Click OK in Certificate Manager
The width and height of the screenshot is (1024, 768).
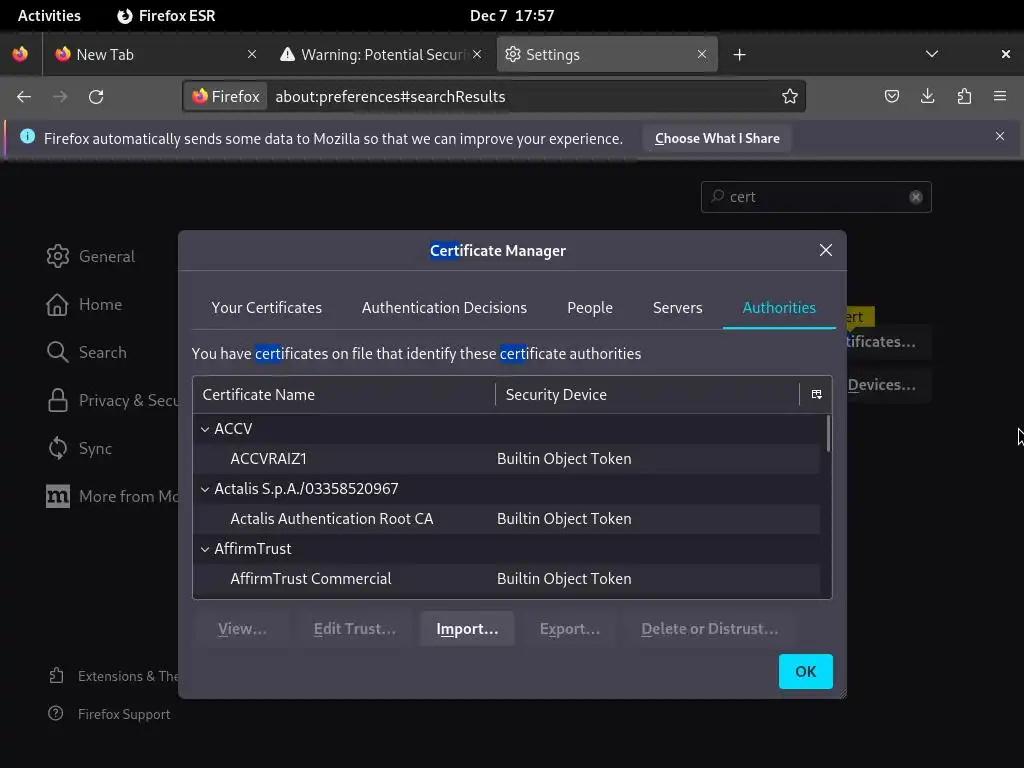pos(805,671)
